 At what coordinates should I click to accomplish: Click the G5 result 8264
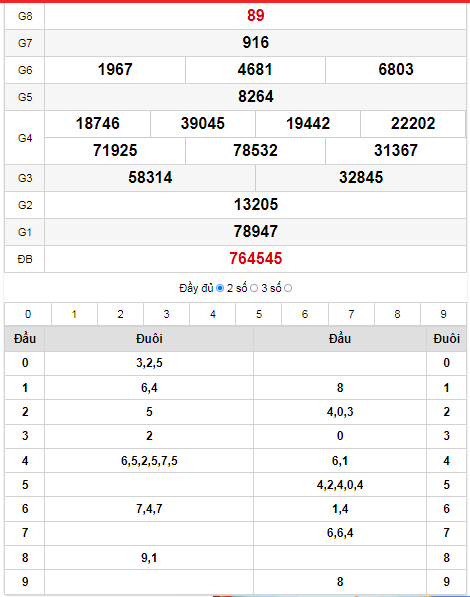256,97
